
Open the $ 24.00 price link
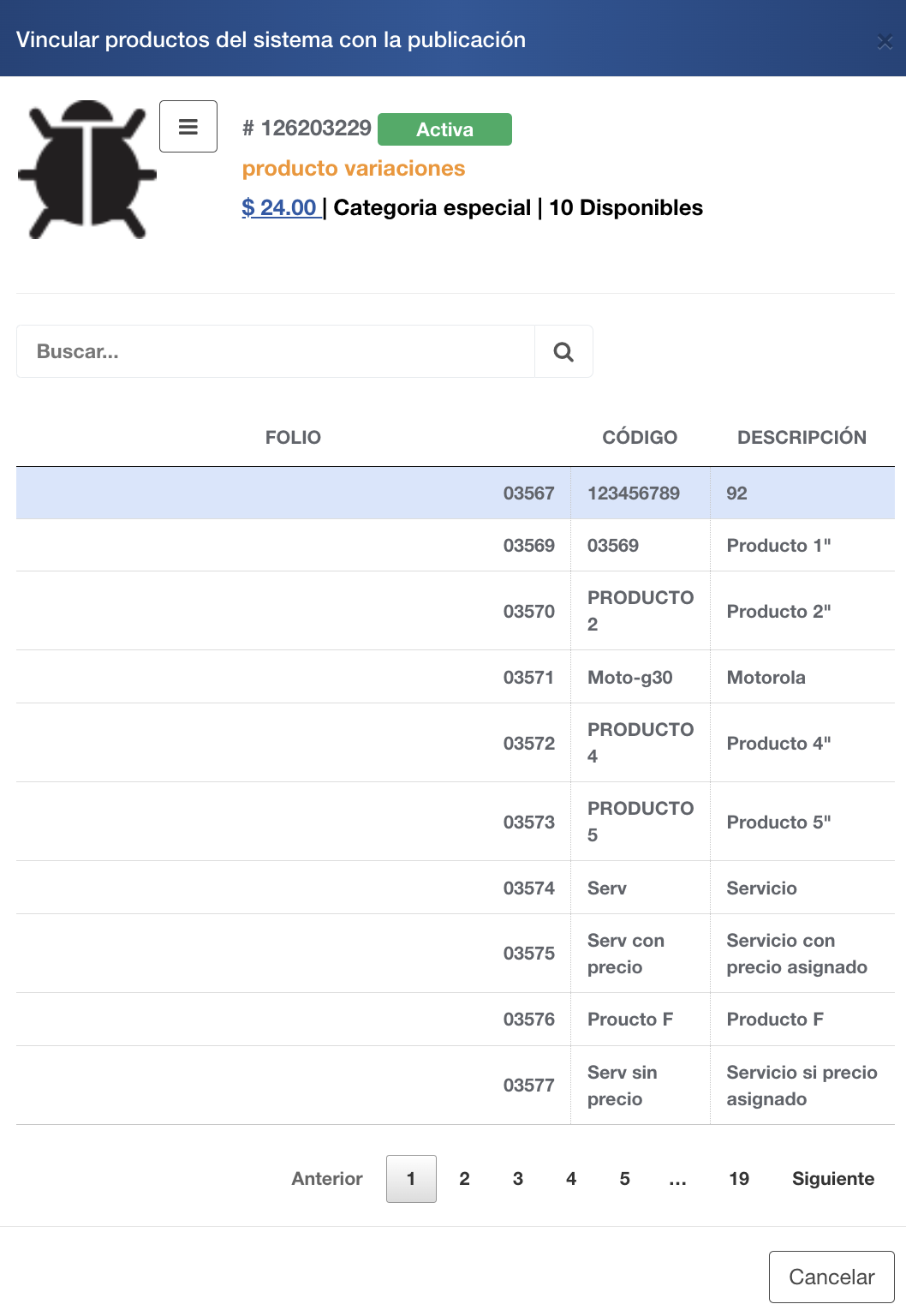coord(280,207)
